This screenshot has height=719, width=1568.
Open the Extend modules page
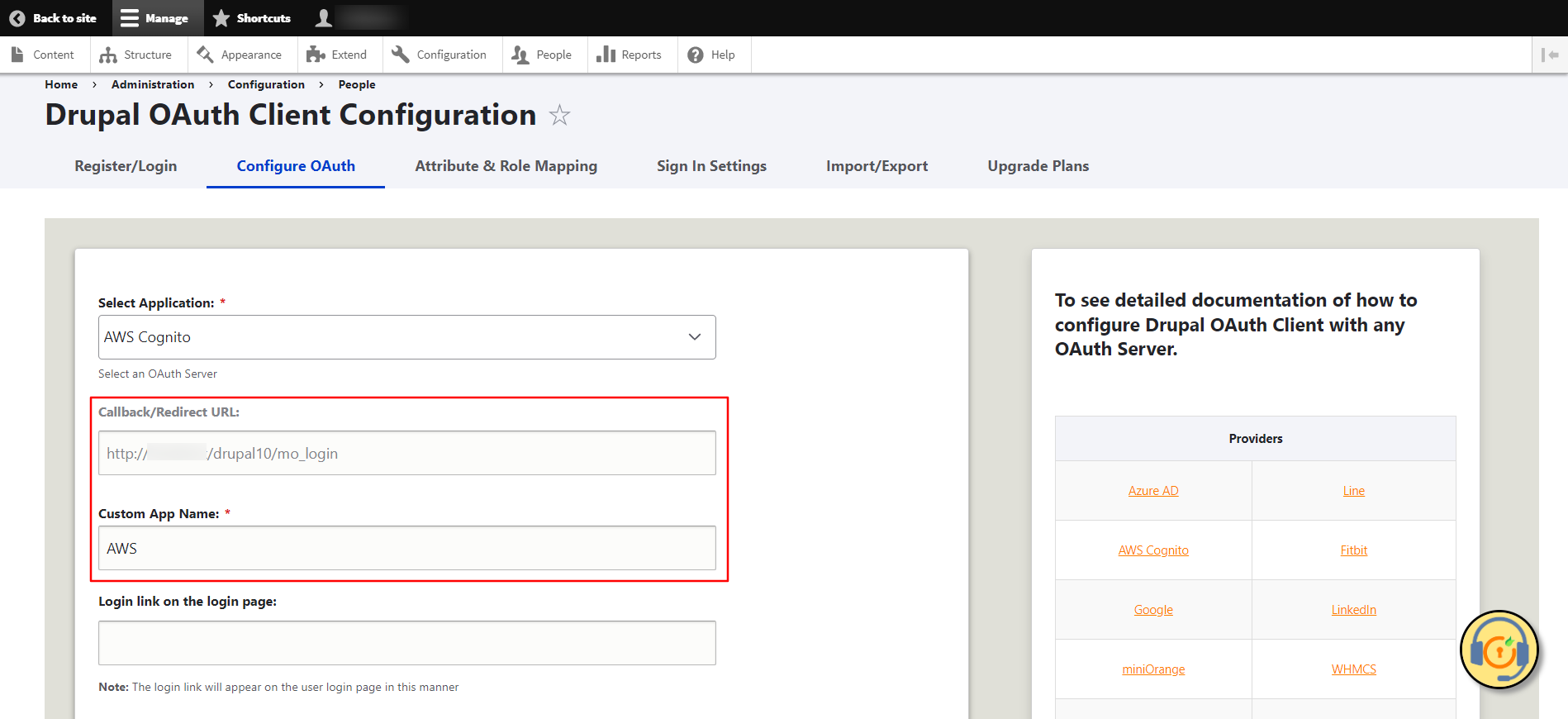click(x=337, y=55)
